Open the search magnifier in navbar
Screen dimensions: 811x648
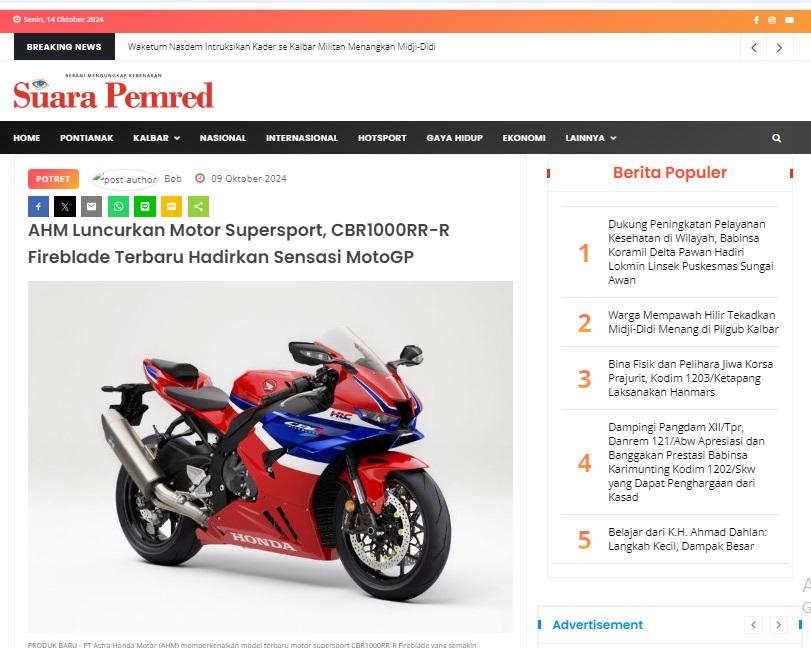click(x=776, y=138)
